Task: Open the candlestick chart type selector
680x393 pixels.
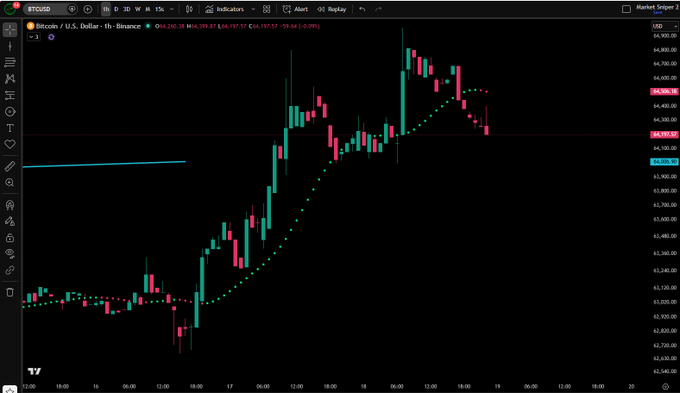Action: pyautogui.click(x=189, y=9)
